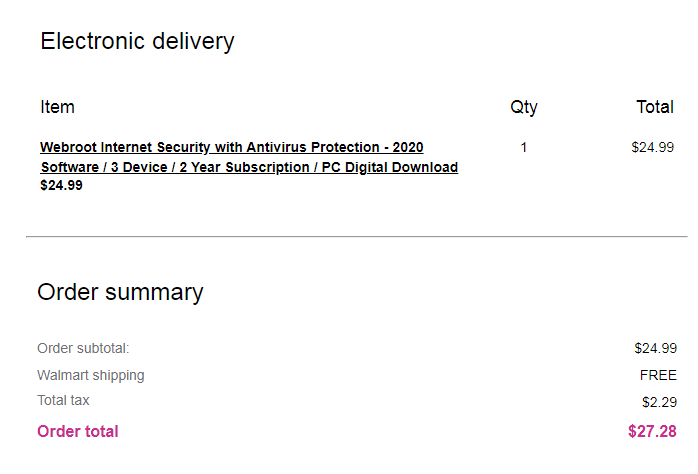
Task: Click the order subtotal amount $24.99
Action: tap(655, 348)
